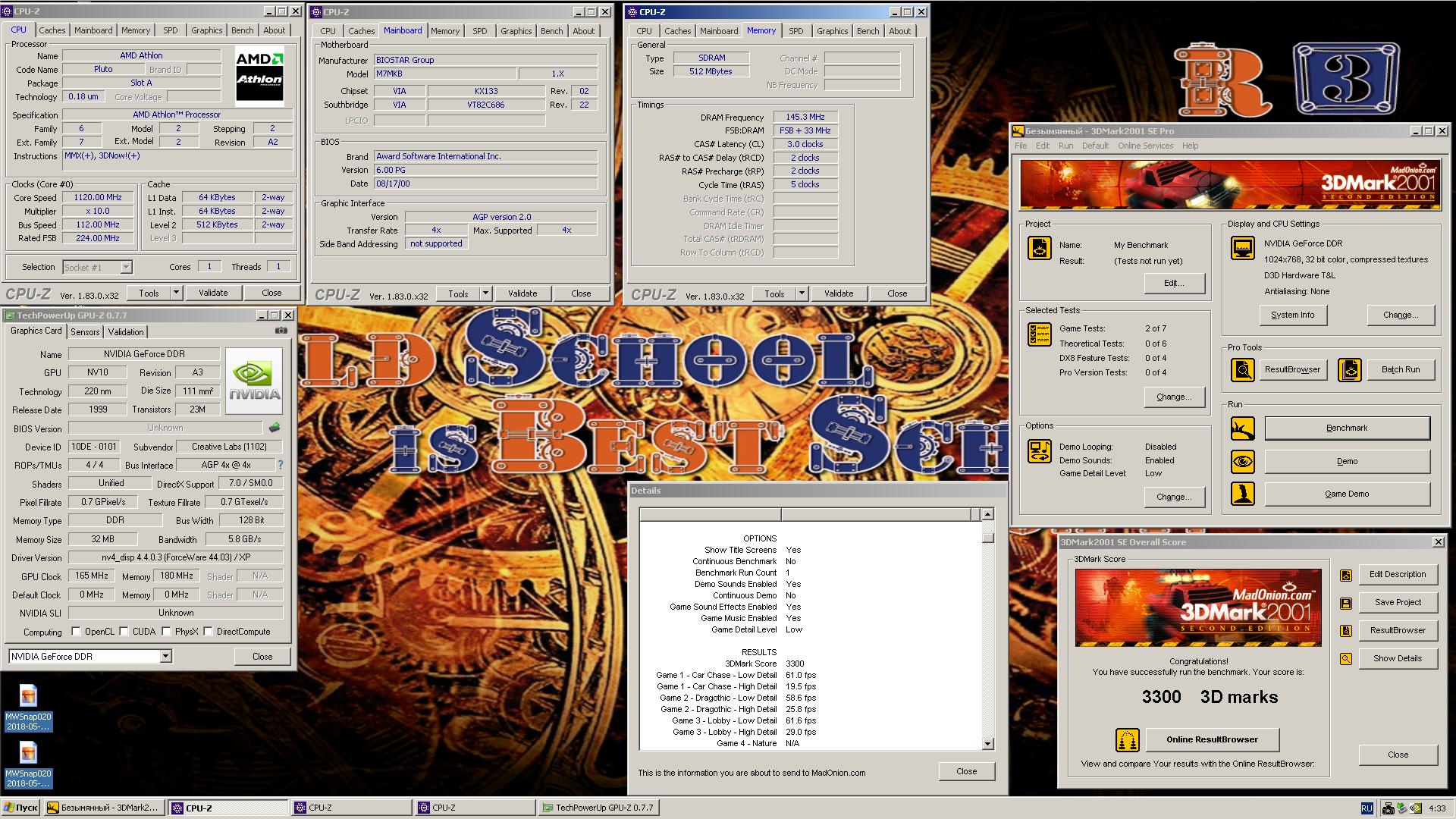Image resolution: width=1456 pixels, height=819 pixels.
Task: Open Tools dropdown arrow in Memory window
Action: point(802,293)
